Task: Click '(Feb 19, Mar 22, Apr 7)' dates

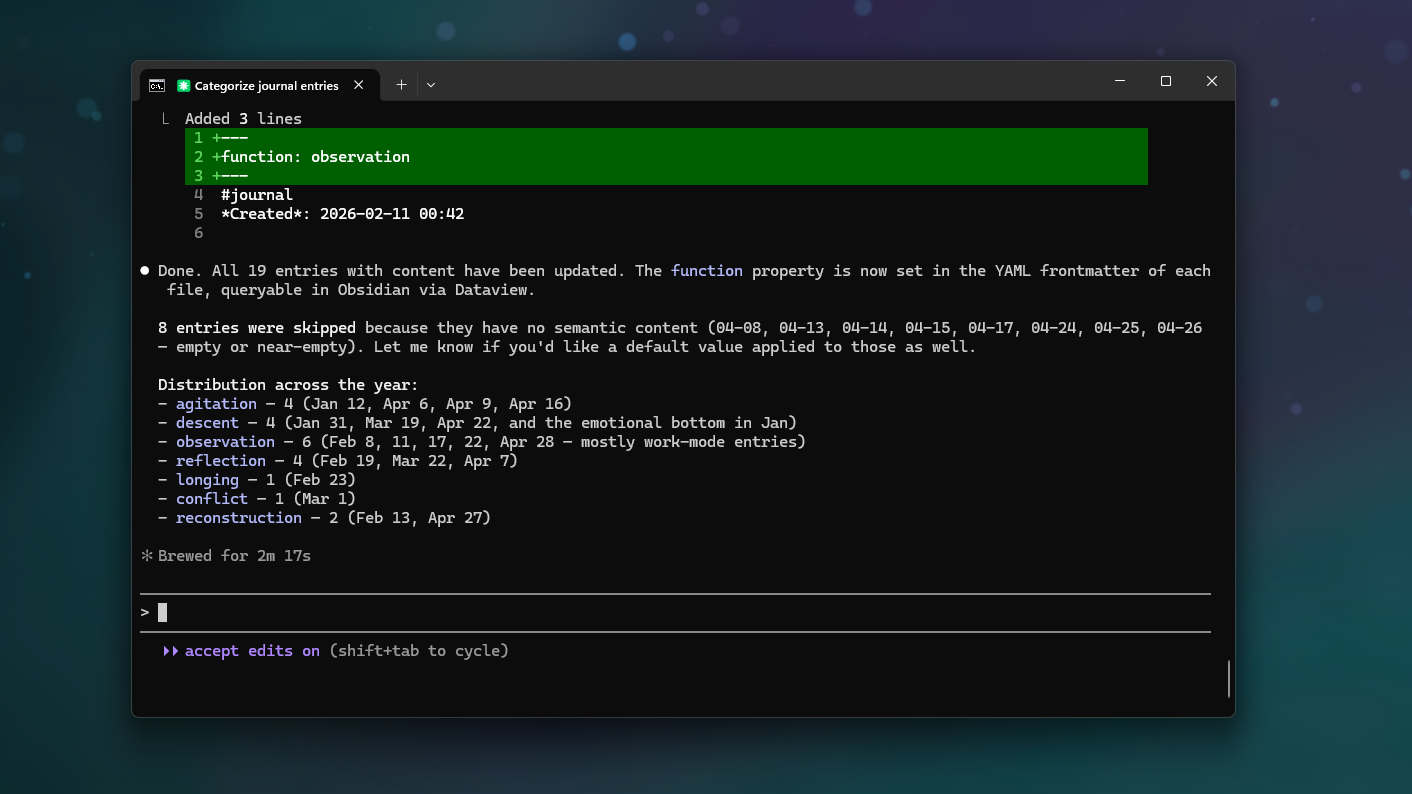Action: 414,461
